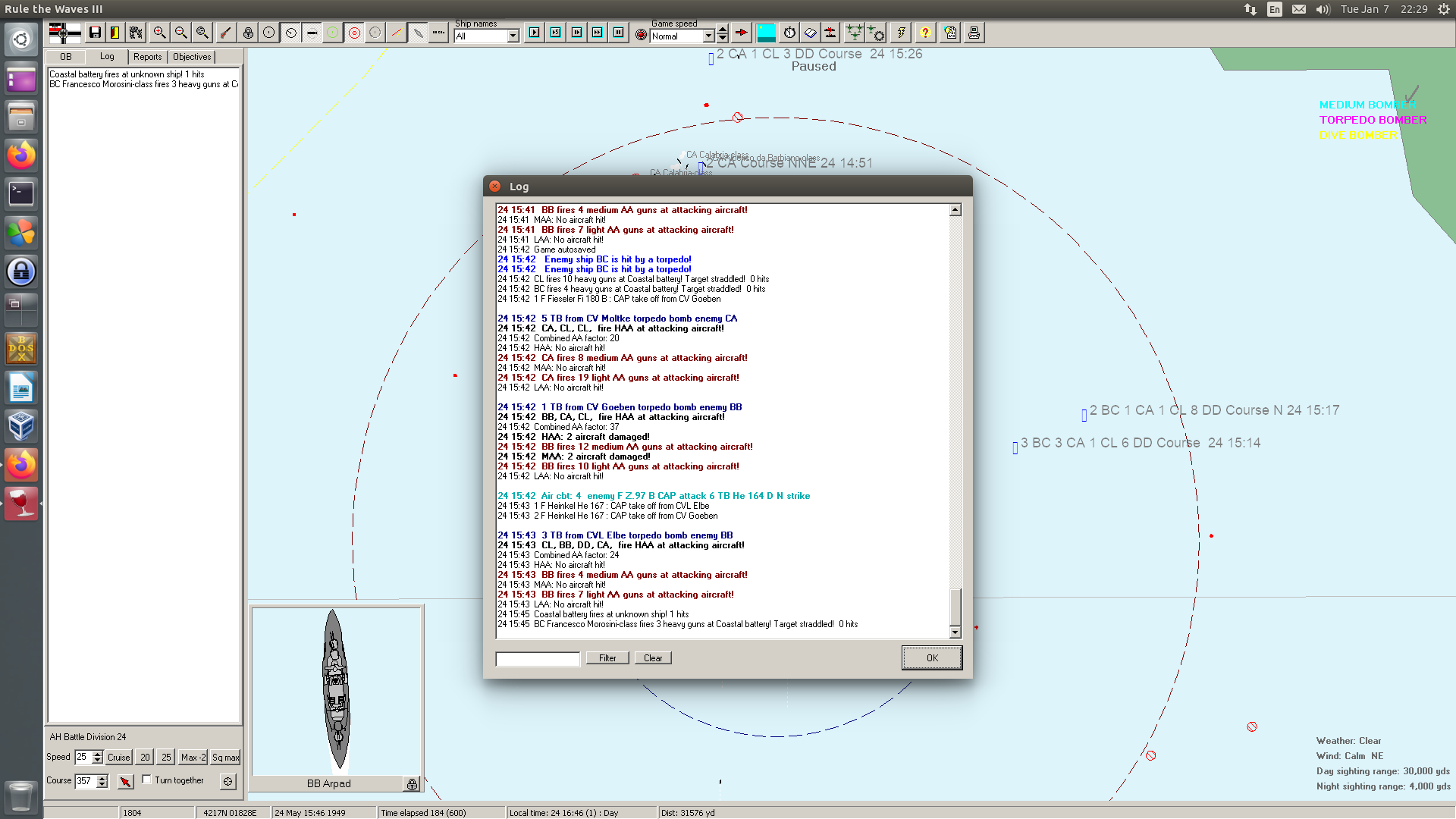1456x819 pixels.
Task: Click the three aircraft formation icon
Action: (855, 33)
